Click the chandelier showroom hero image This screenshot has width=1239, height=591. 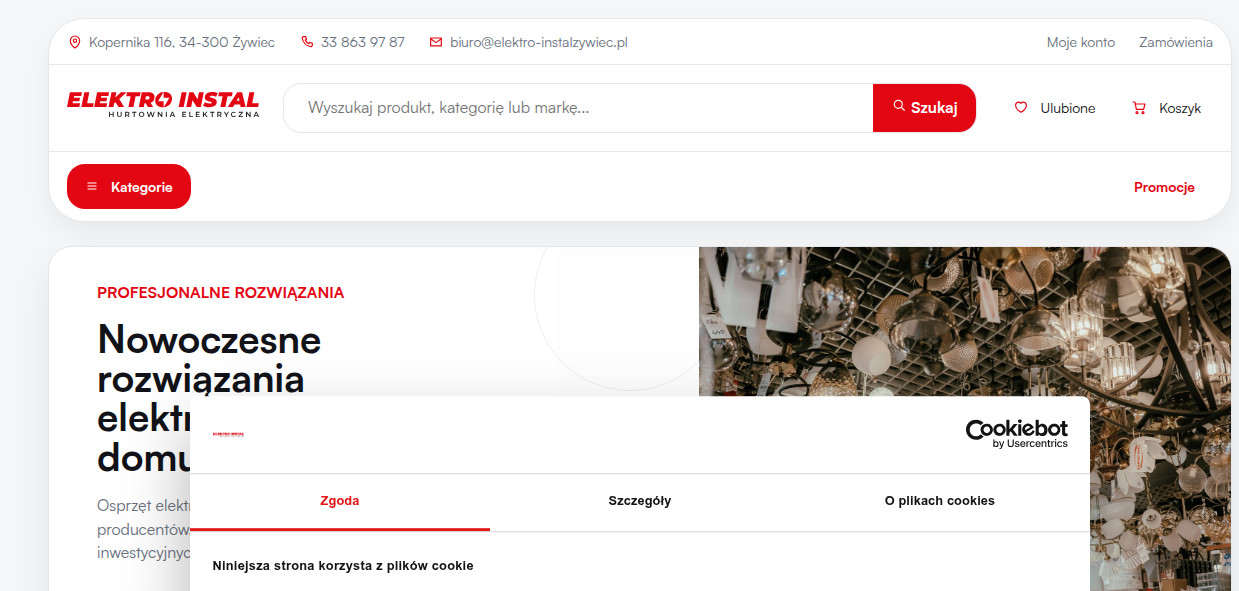coord(965,320)
